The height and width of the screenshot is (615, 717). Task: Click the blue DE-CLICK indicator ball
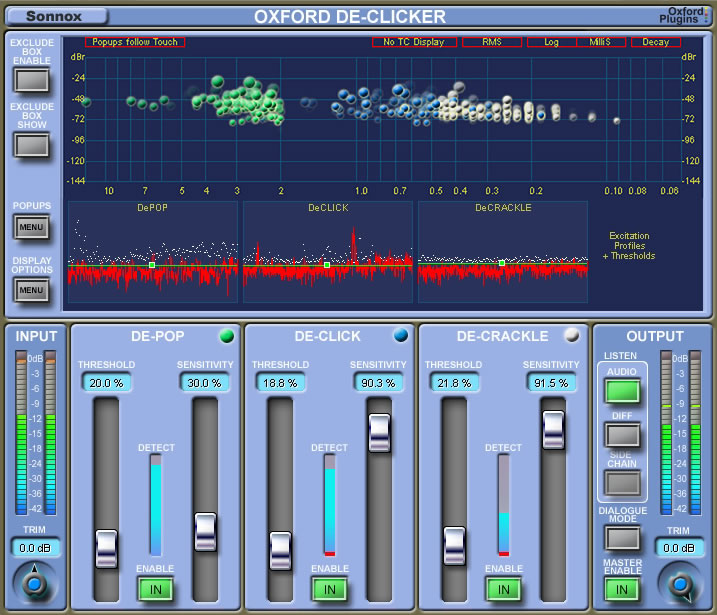point(401,335)
